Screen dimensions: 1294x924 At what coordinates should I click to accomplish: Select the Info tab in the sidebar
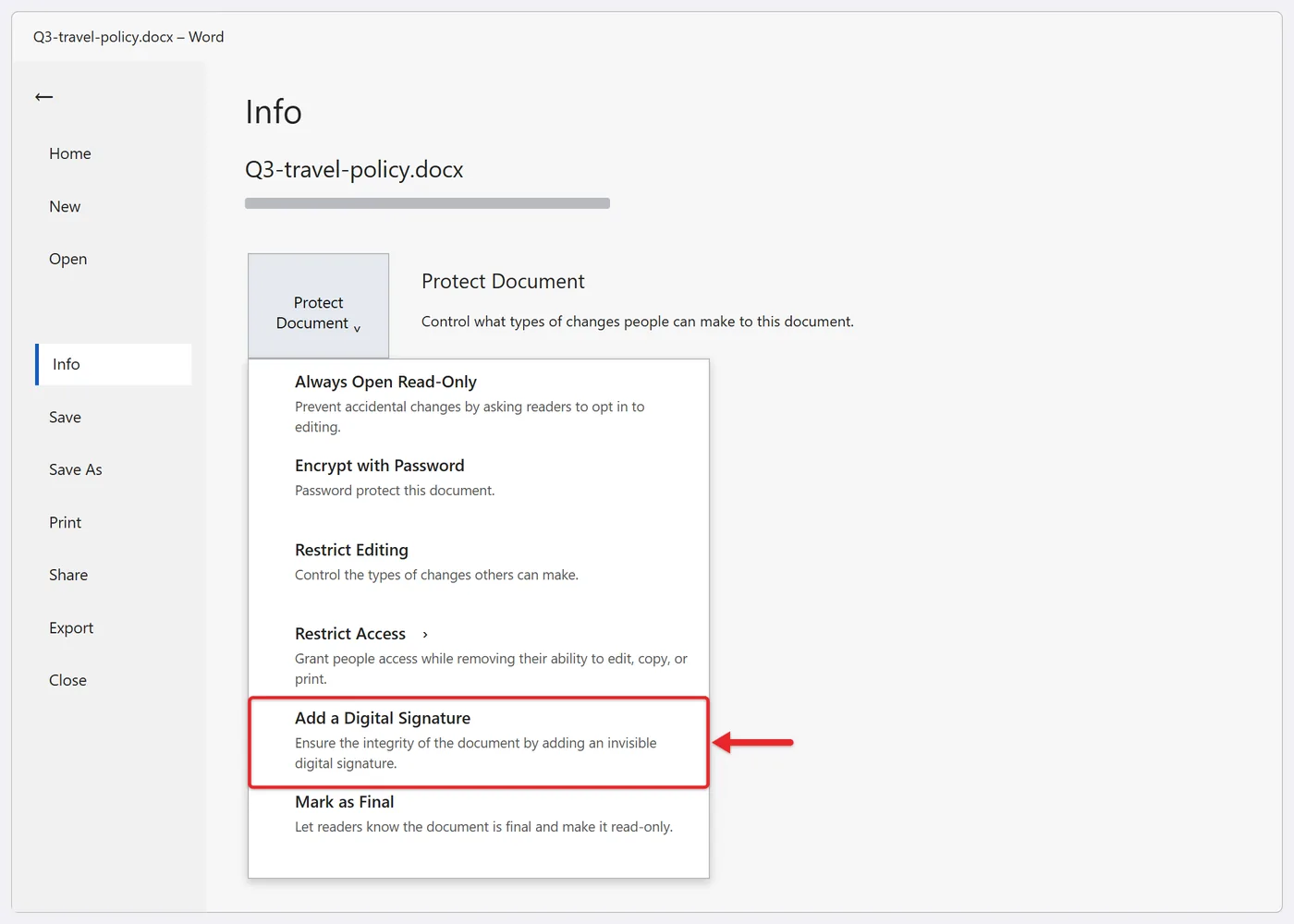(114, 364)
